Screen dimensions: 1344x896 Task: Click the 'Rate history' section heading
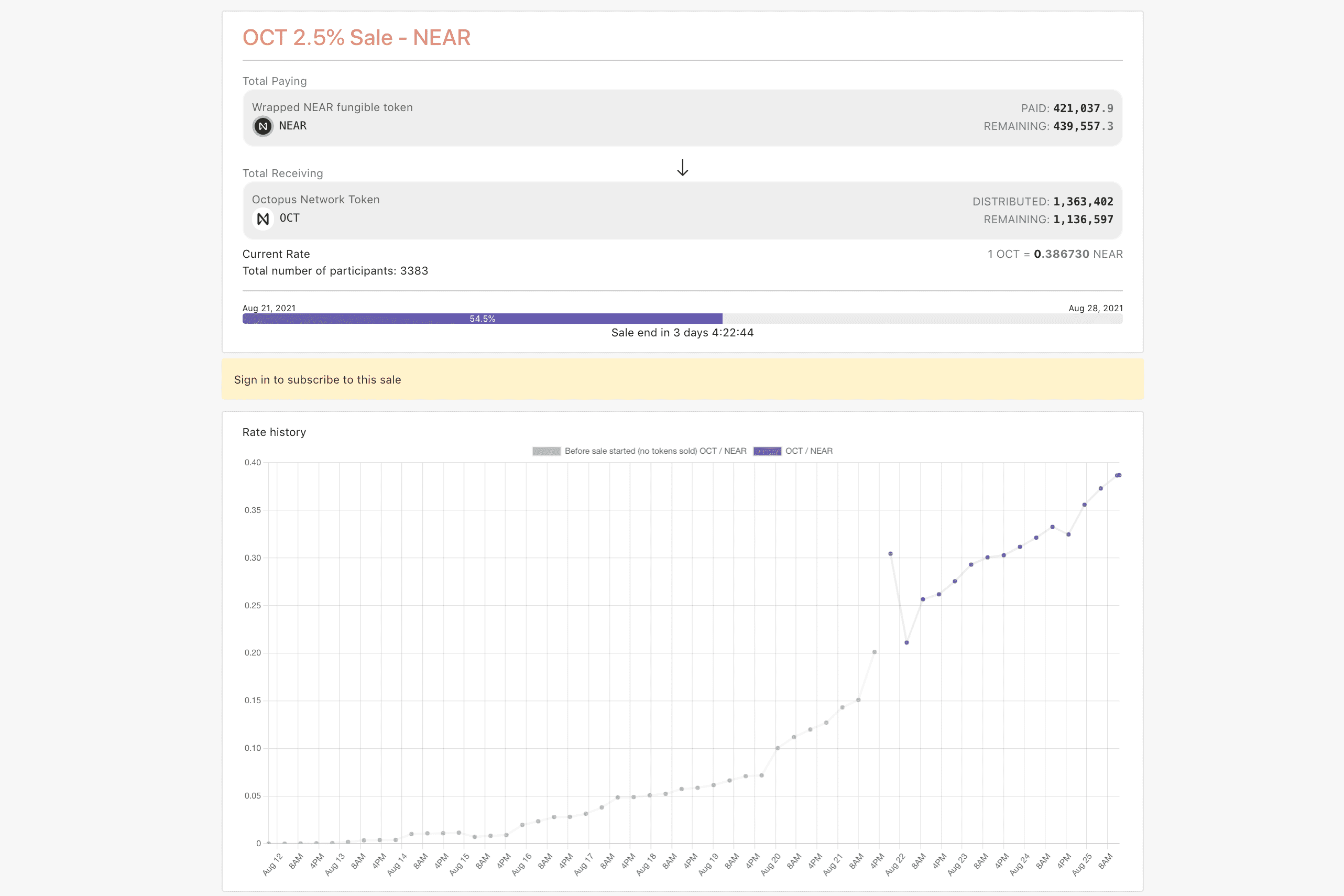click(x=274, y=432)
